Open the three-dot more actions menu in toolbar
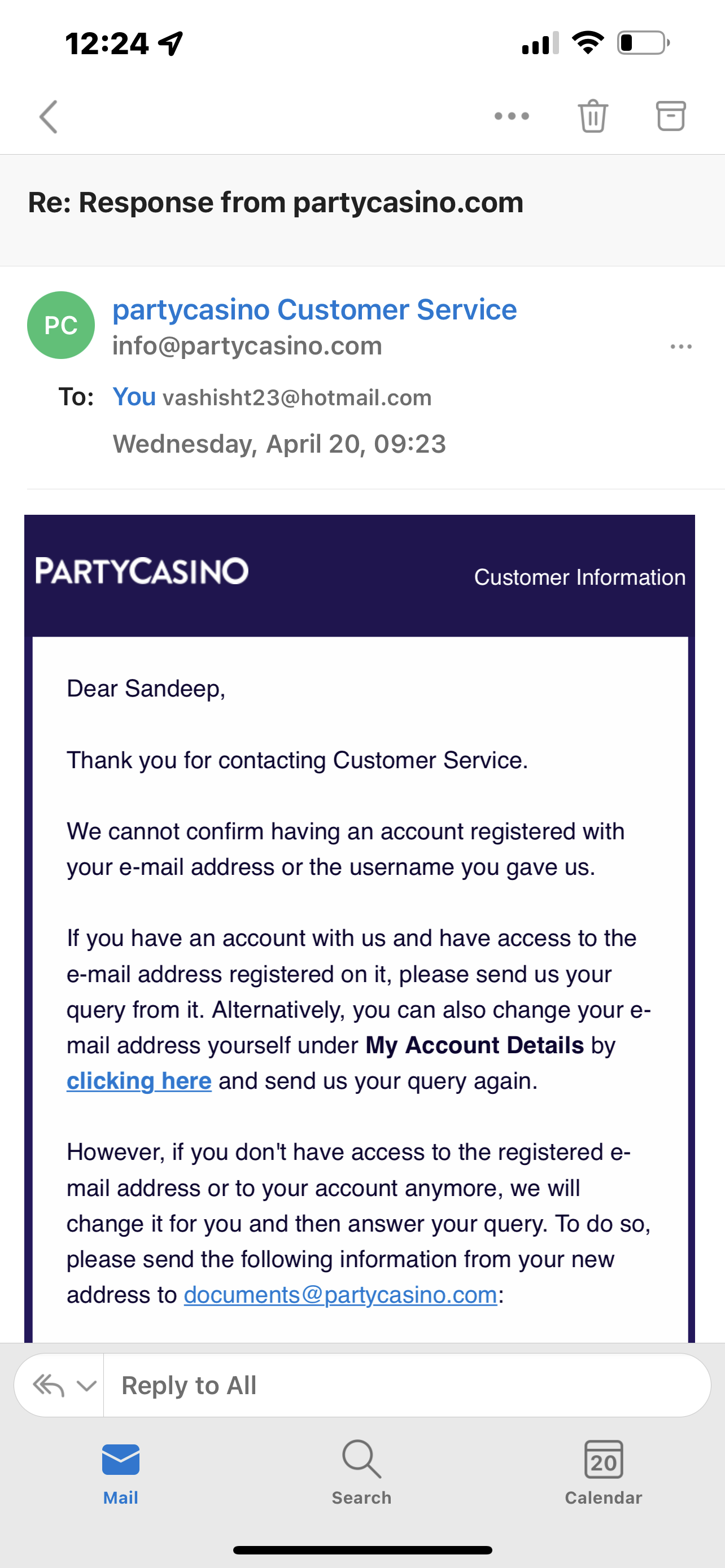Screen dimensions: 725x1568 click(512, 116)
